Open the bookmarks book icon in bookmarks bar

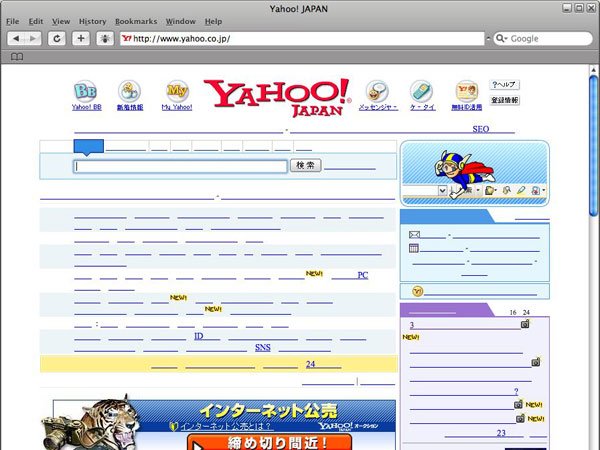(17, 57)
